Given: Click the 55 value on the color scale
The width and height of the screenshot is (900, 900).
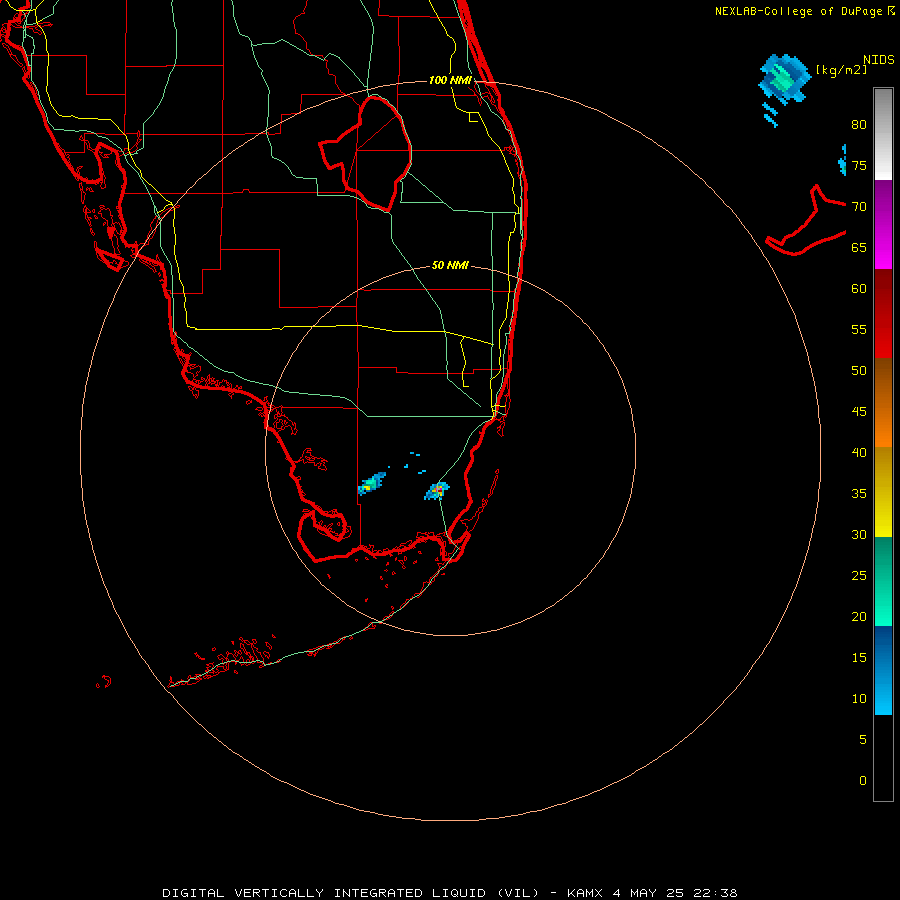Looking at the screenshot, I should tap(859, 329).
